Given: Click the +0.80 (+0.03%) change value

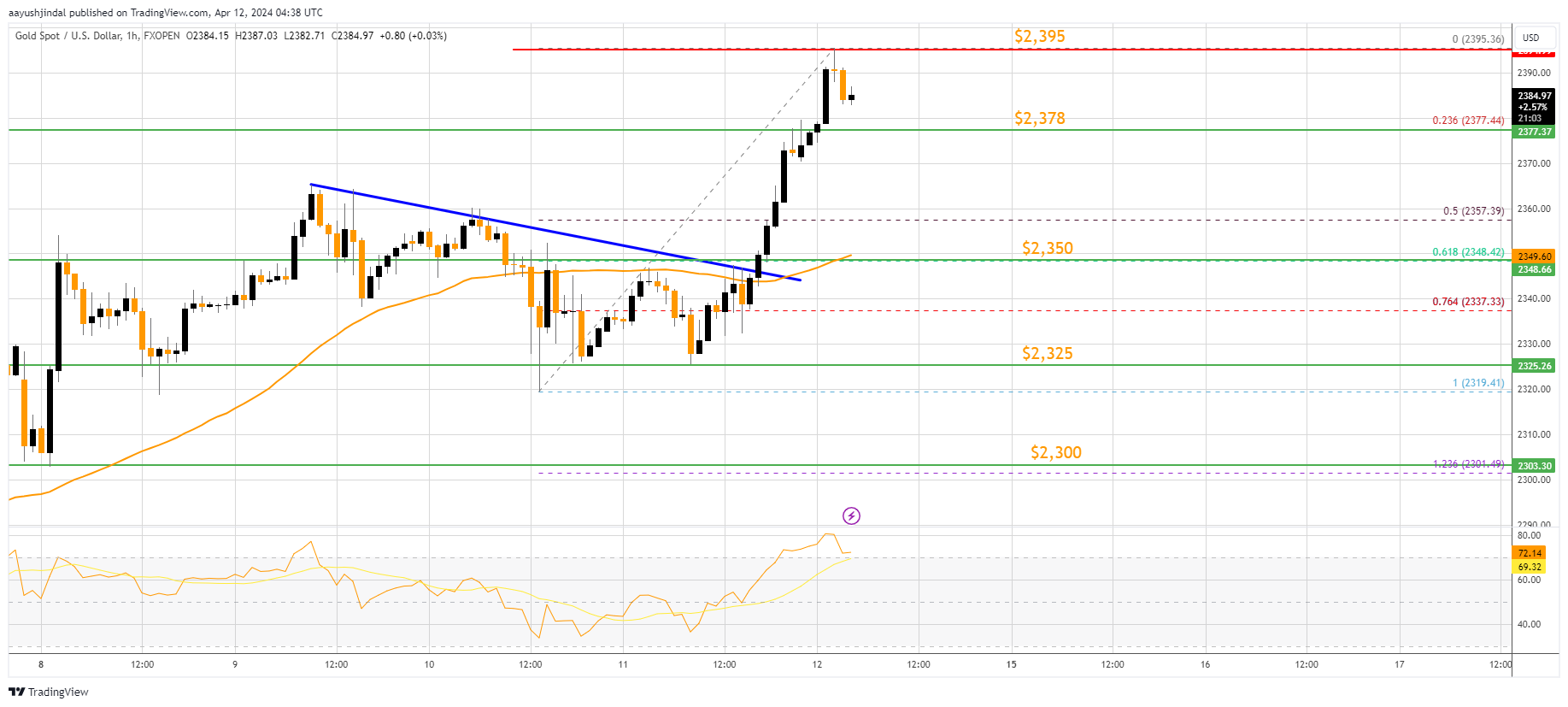Looking at the screenshot, I should 413,36.
